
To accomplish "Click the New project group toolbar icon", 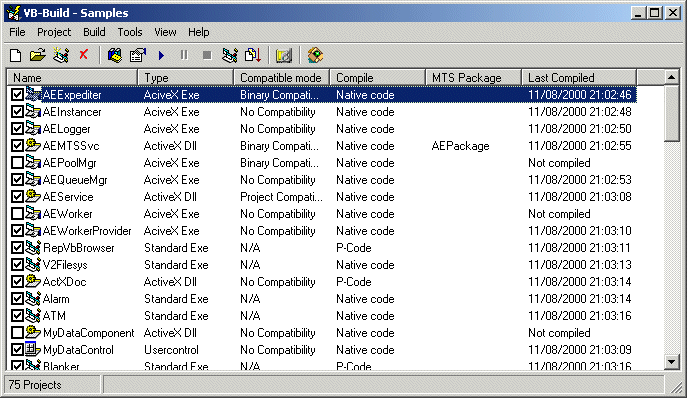I will coord(15,55).
